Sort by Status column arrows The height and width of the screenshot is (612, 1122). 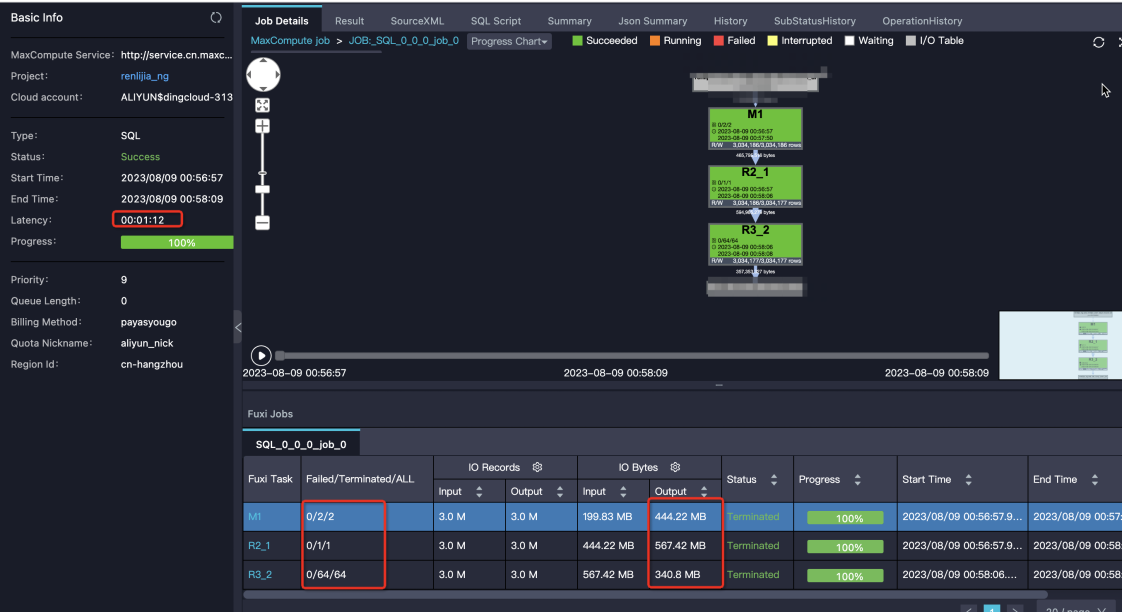tap(774, 480)
